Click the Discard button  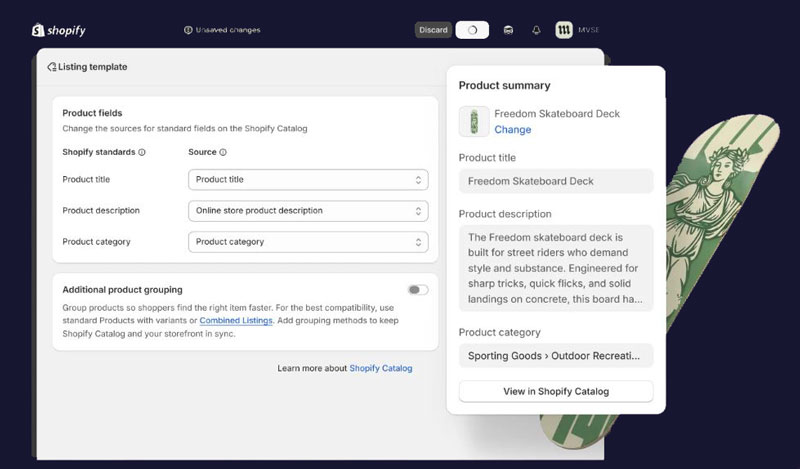pos(433,30)
